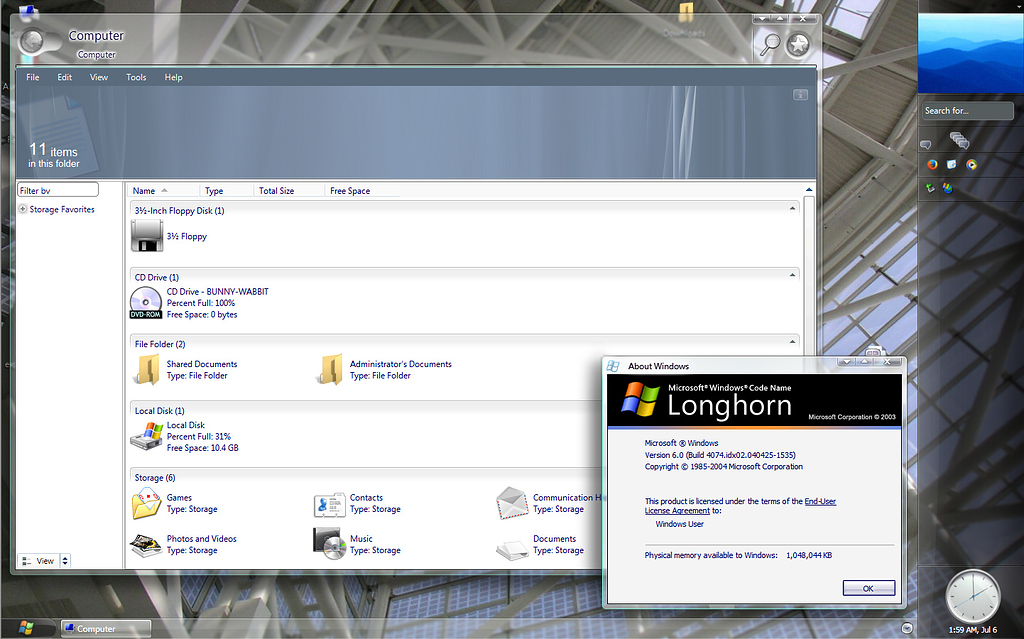Viewport: 1024px width, 639px height.
Task: Open Windows Media Player from the sidebar
Action: coord(972,164)
